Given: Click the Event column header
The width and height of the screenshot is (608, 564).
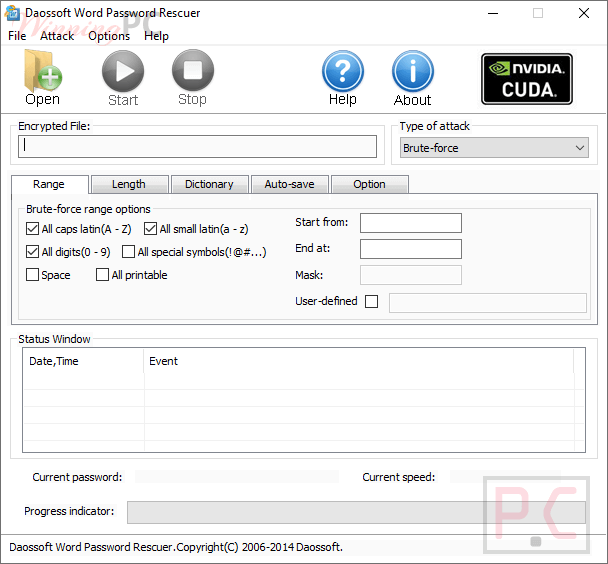Looking at the screenshot, I should point(359,361).
